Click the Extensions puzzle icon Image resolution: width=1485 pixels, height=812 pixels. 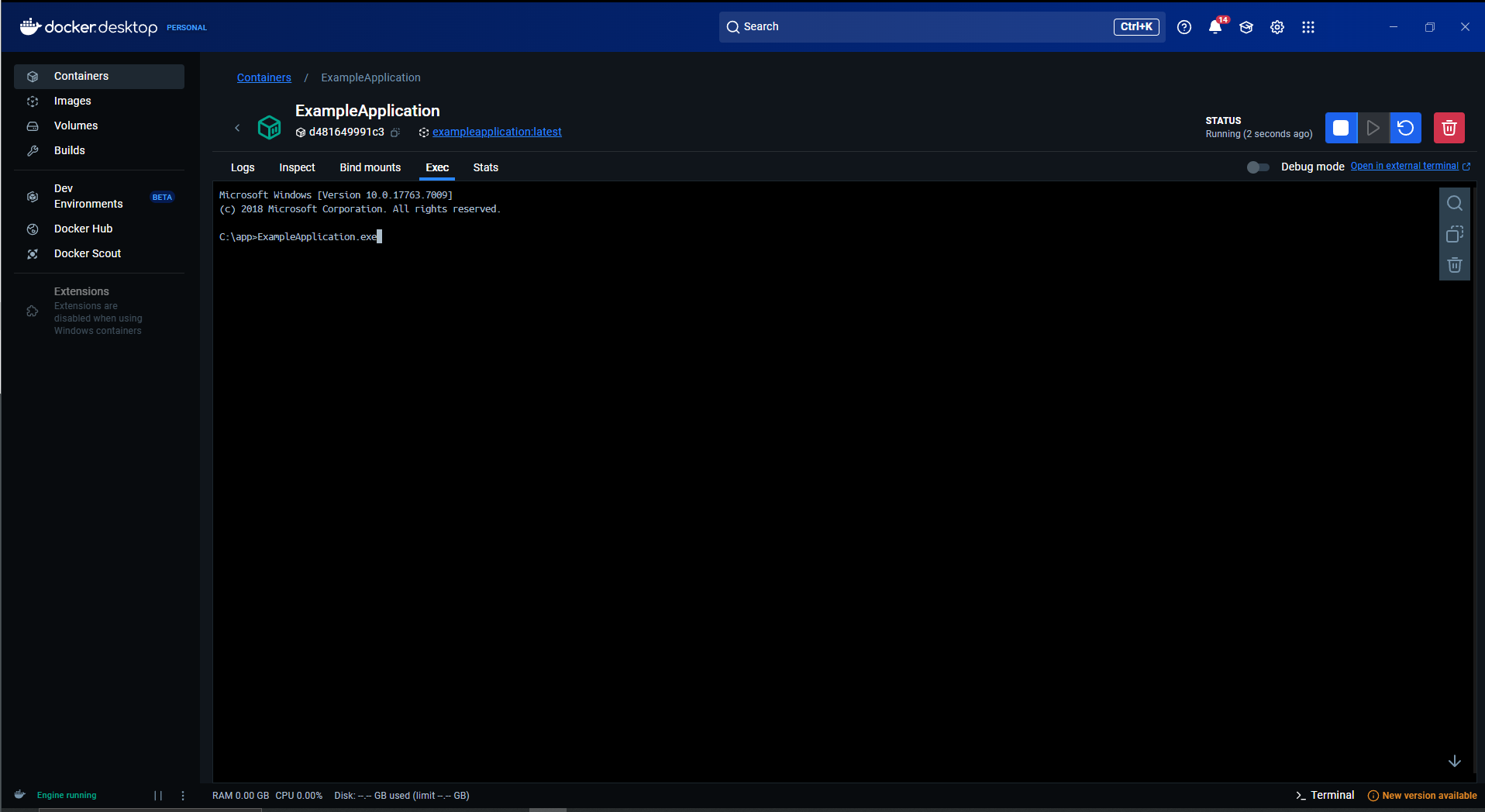33,311
